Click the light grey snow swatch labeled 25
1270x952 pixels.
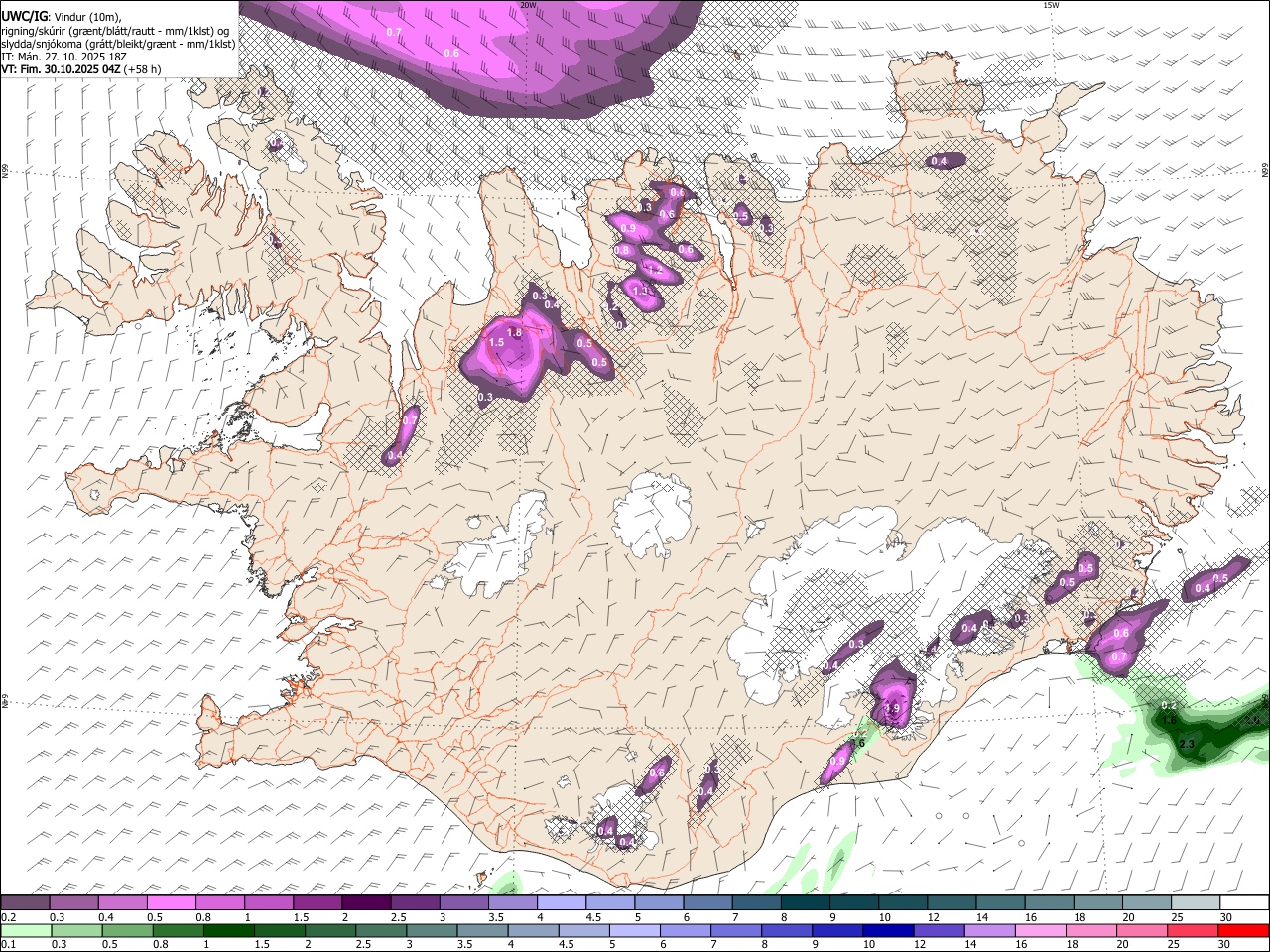1195,903
